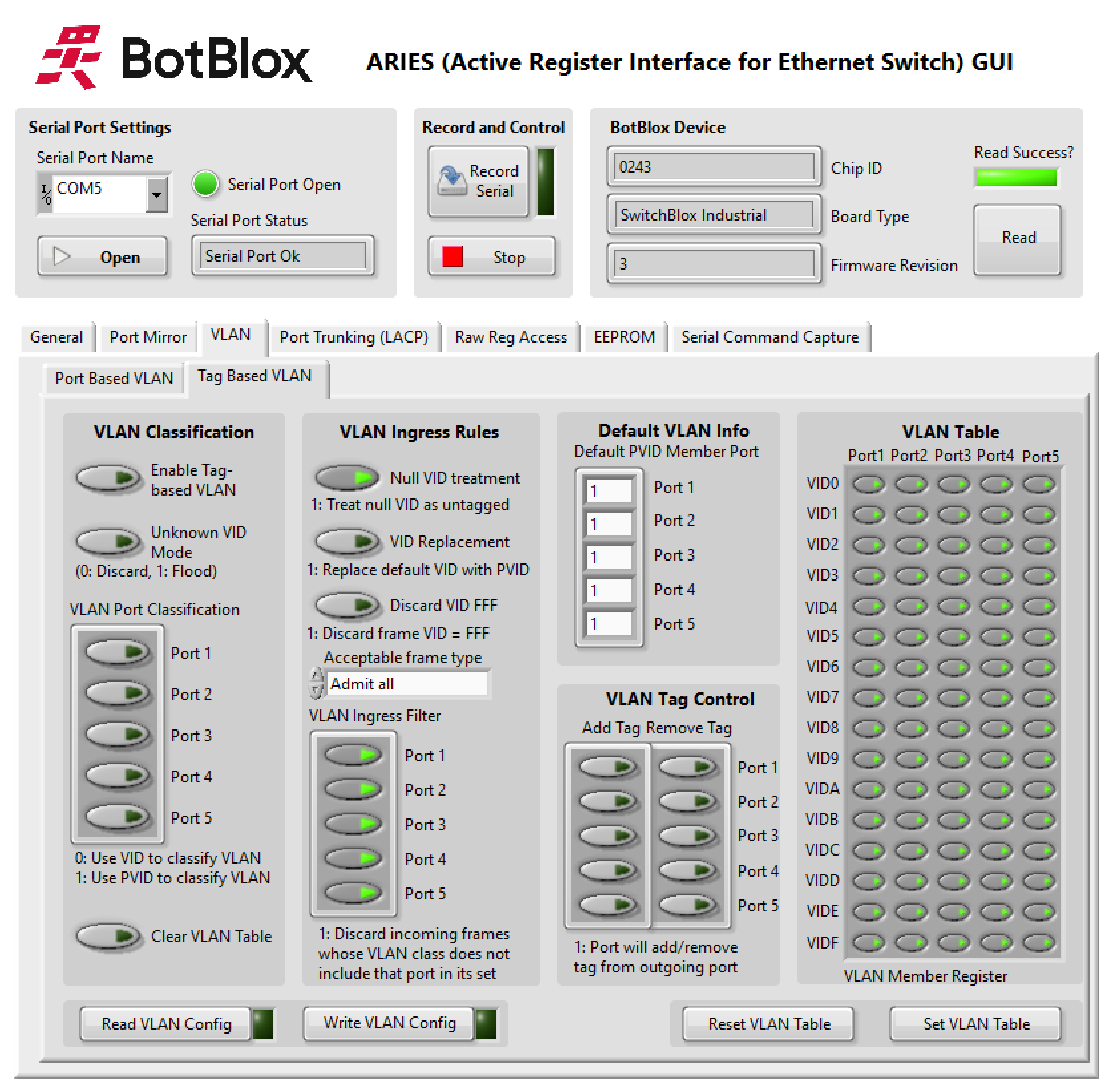The height and width of the screenshot is (1092, 1115).
Task: Click the Set VLAN Table button
Action: point(975,1024)
